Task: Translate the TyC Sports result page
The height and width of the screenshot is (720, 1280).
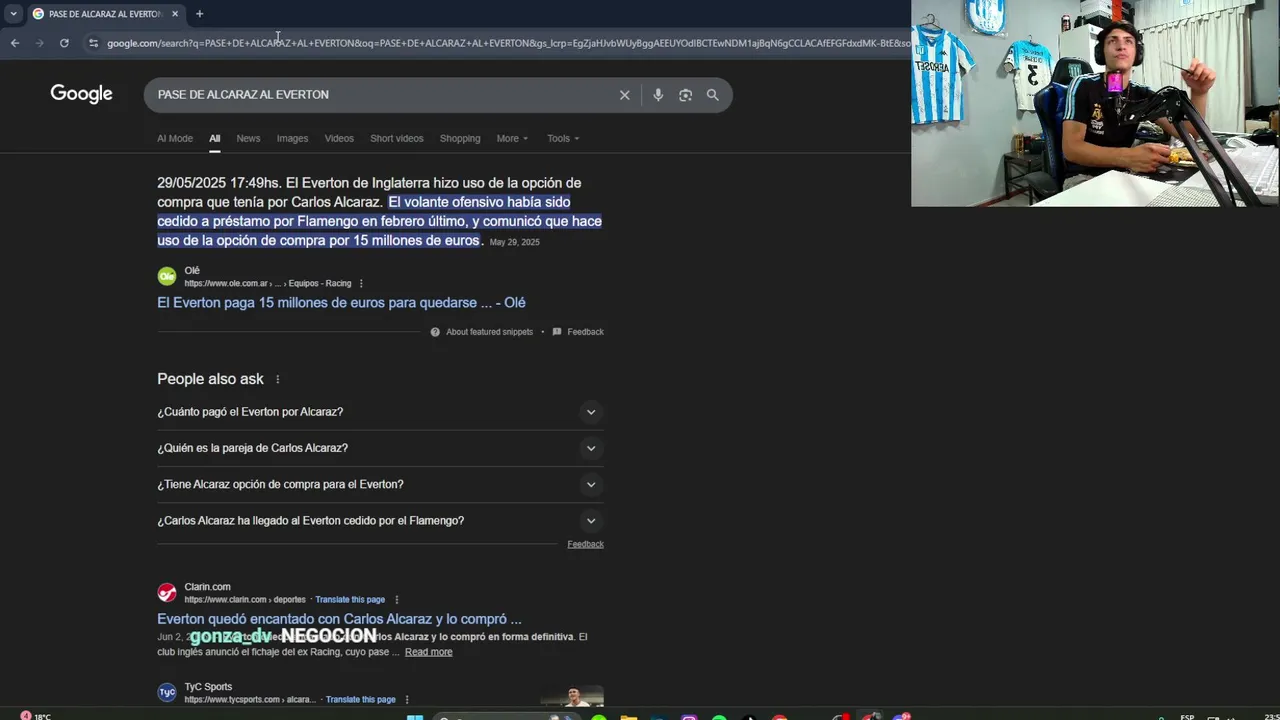Action: point(360,700)
